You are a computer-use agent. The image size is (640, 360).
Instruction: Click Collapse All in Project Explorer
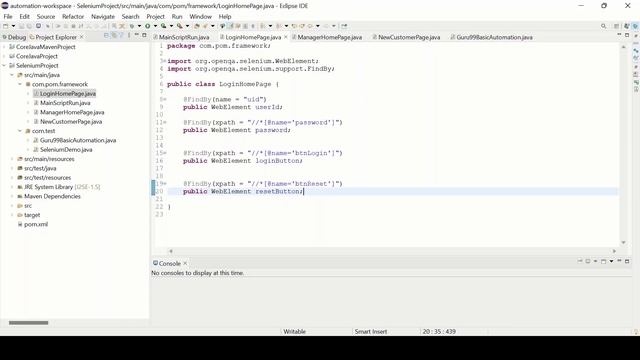106,36
